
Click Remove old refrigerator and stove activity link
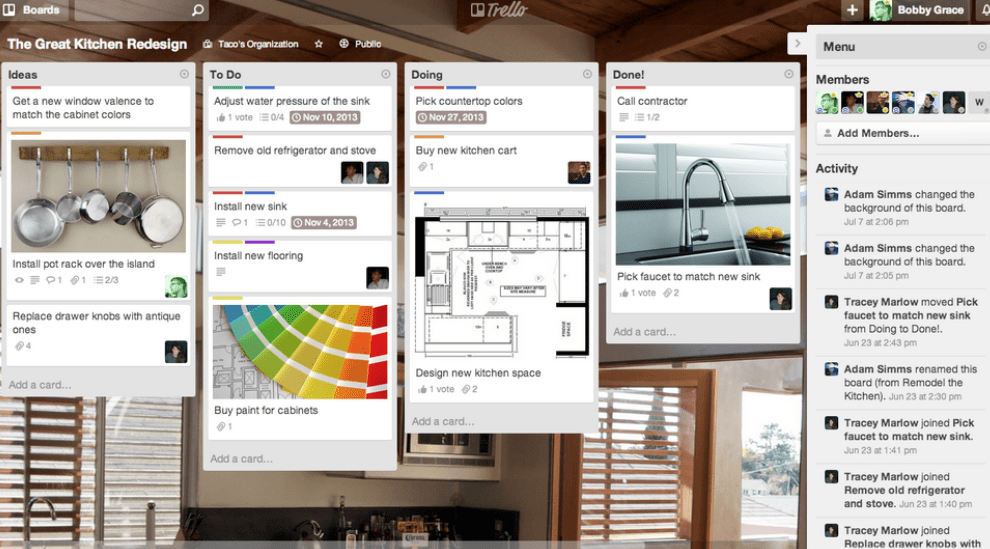904,497
